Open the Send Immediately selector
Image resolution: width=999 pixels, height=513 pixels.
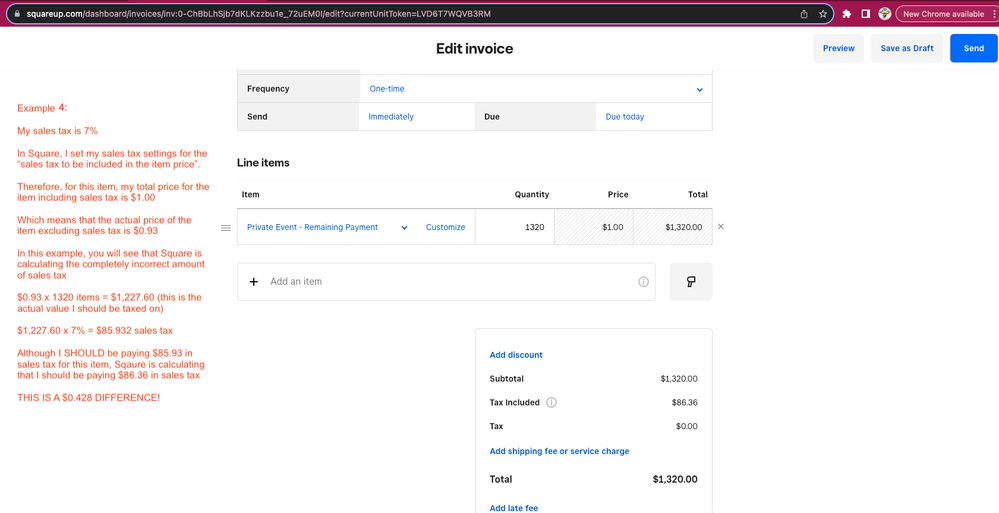[x=416, y=117]
